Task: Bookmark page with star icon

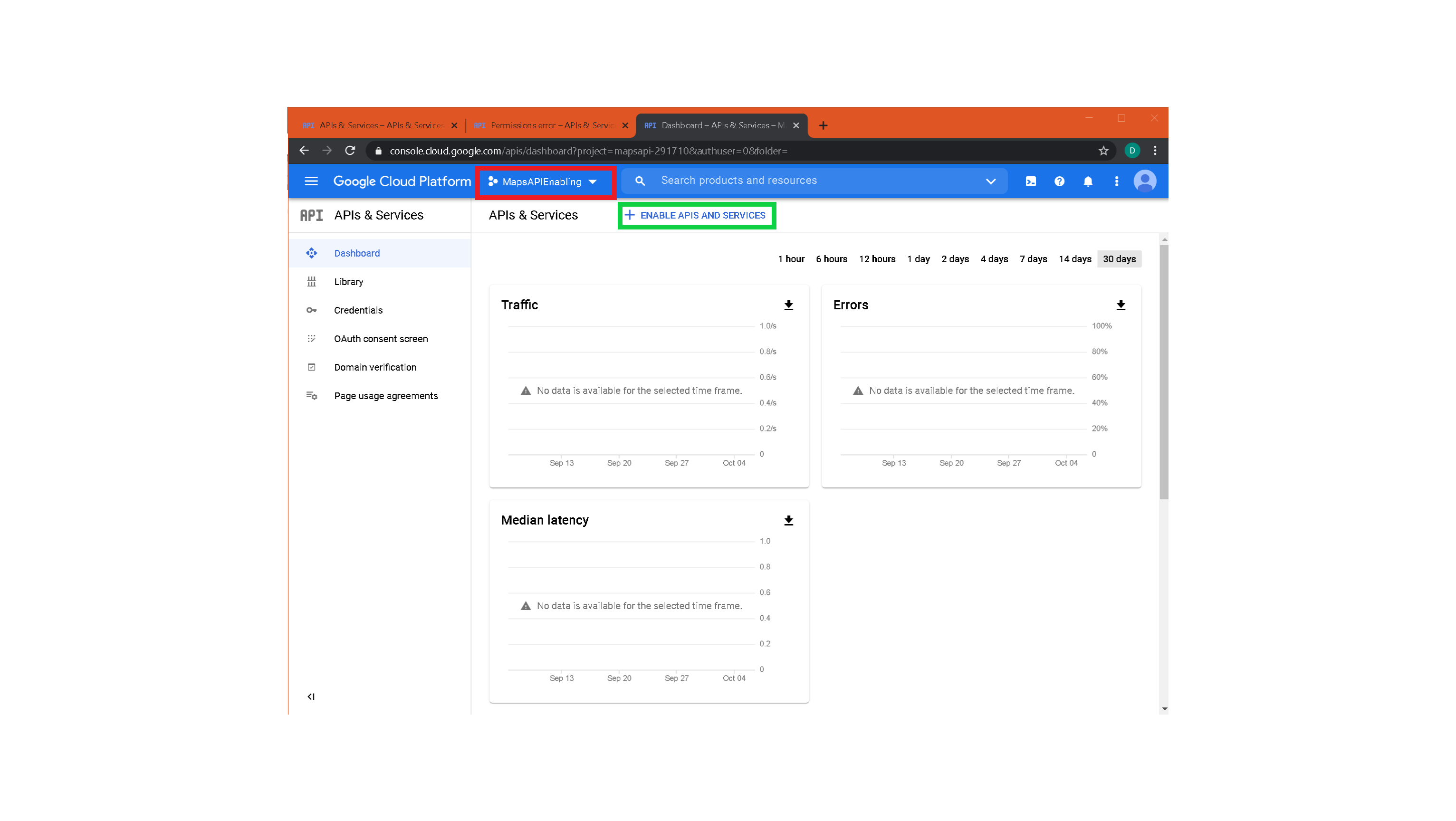Action: [x=1103, y=151]
